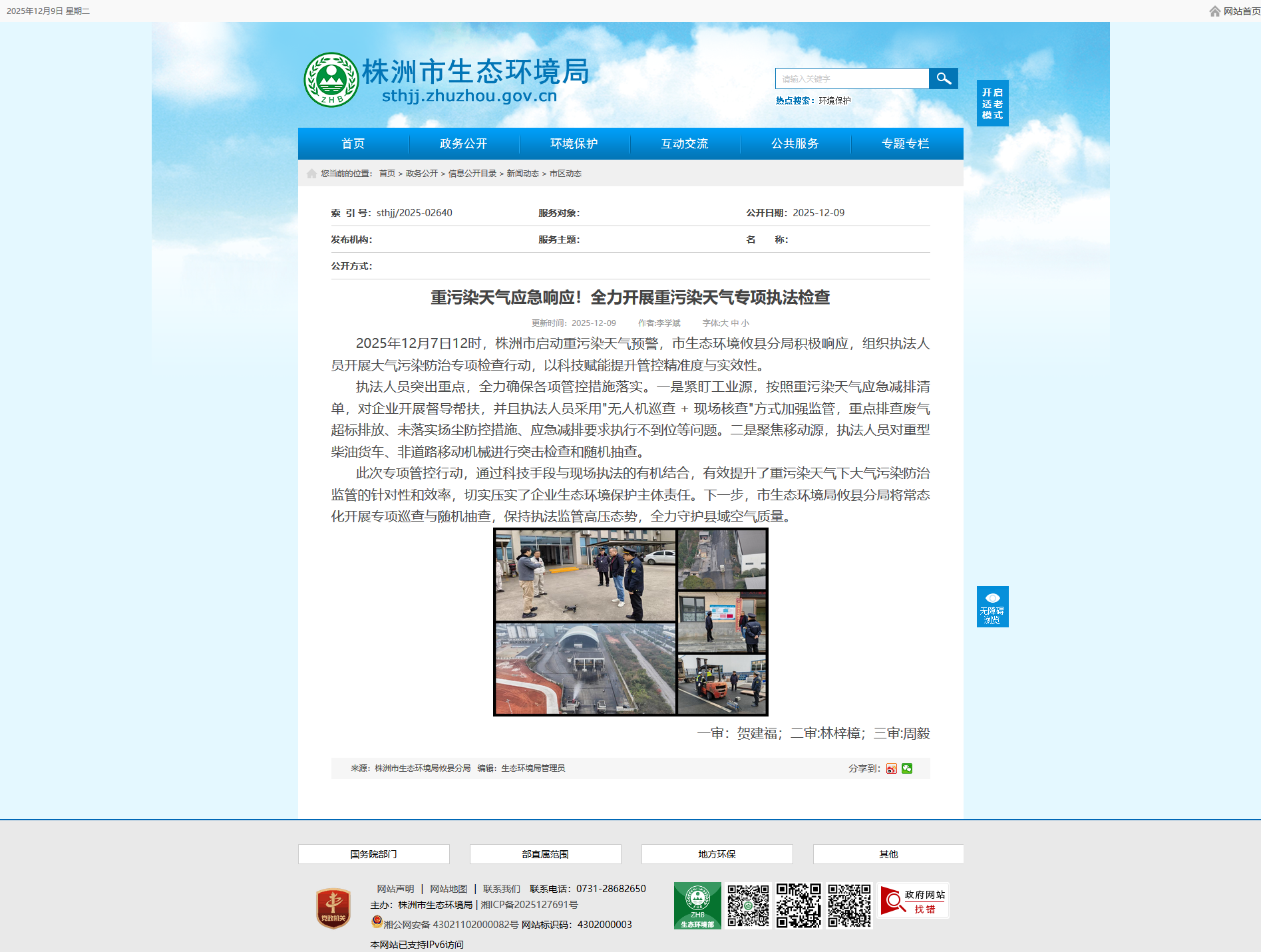Click the 党政机关 red badge icon
1261x952 pixels.
(333, 908)
